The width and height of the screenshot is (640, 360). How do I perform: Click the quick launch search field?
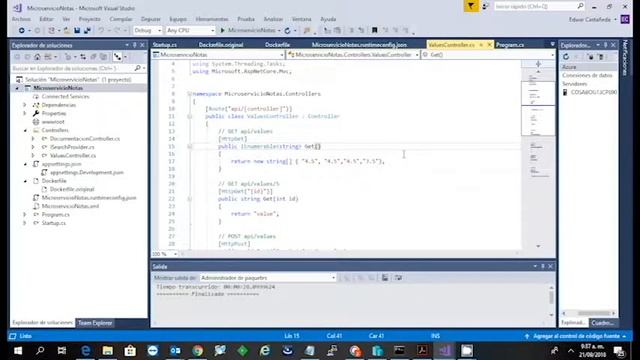click(x=538, y=6)
